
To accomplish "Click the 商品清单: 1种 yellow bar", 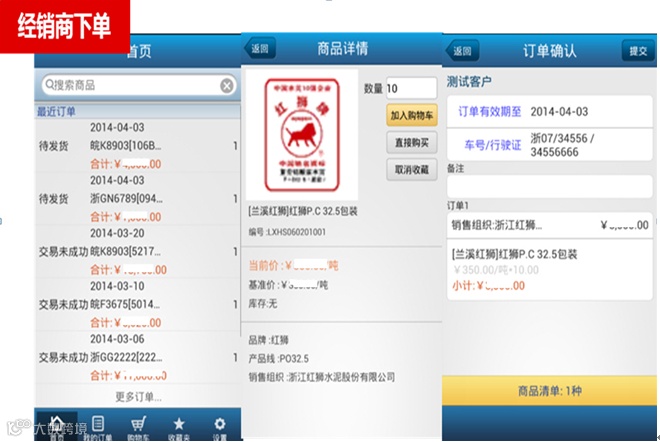I will [x=549, y=391].
